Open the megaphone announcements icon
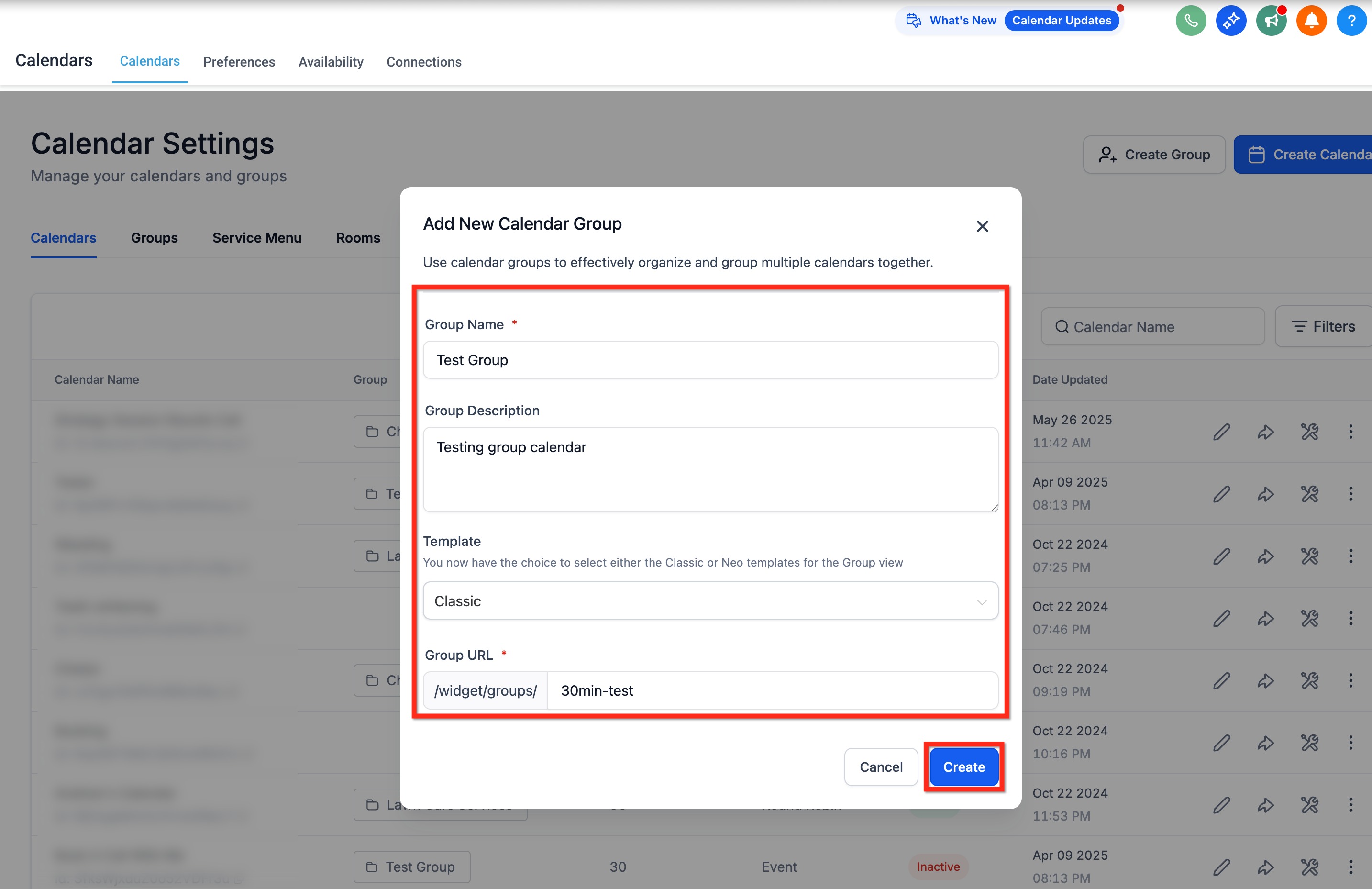1372x889 pixels. [x=1271, y=21]
